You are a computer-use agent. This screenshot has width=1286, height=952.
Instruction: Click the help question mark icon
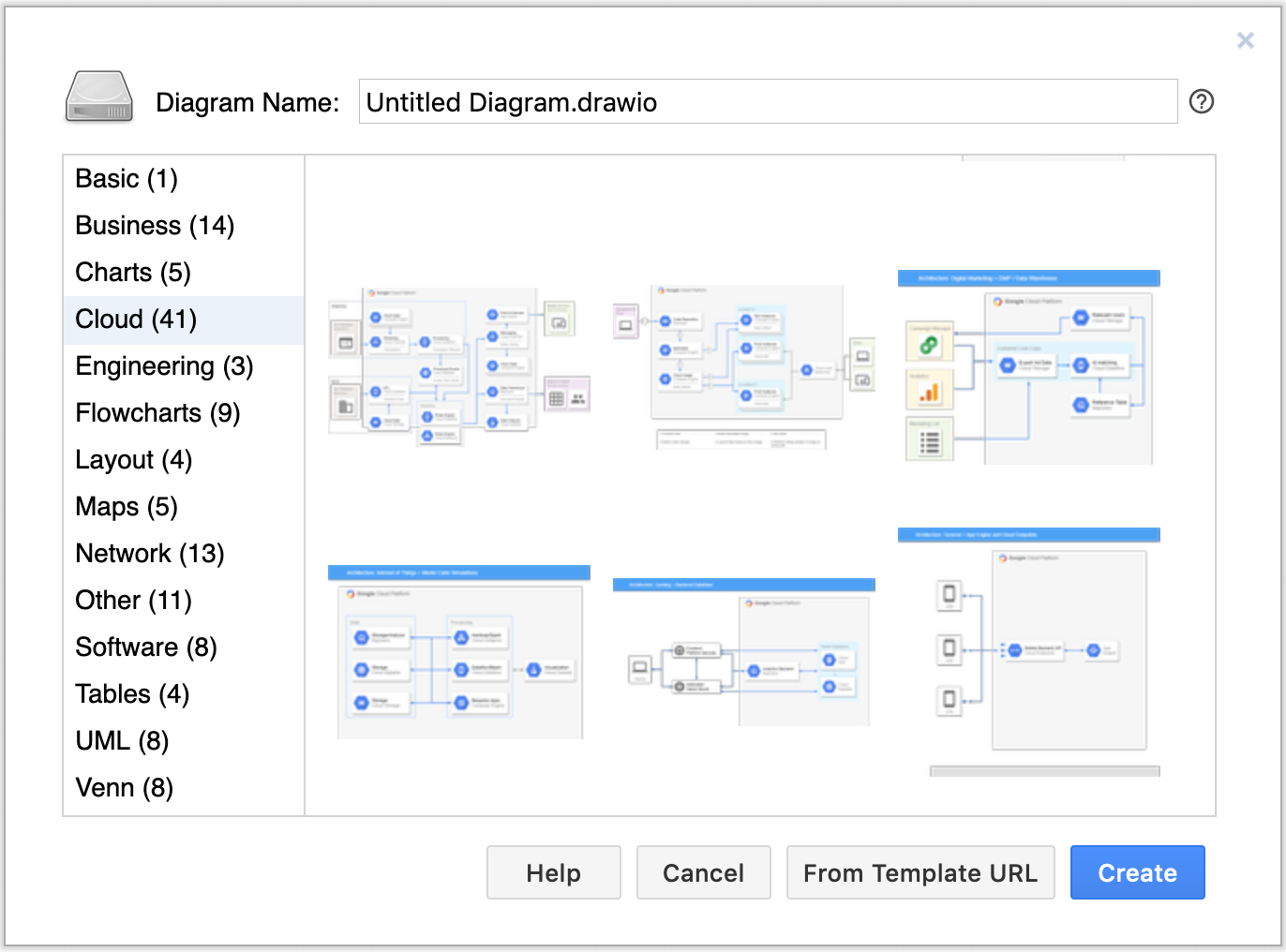point(1202,101)
